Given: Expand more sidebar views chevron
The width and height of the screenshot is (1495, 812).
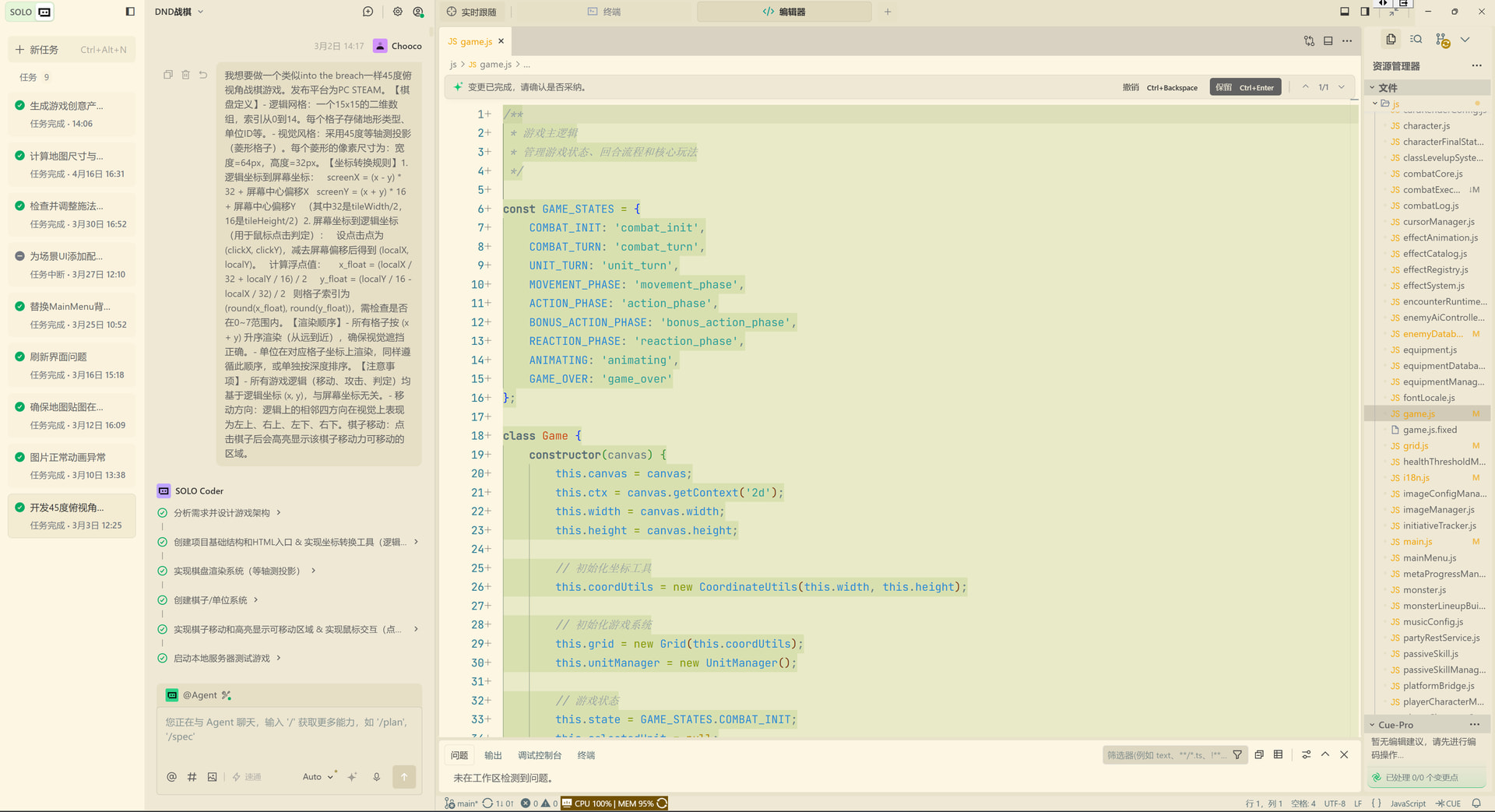Looking at the screenshot, I should pos(1465,39).
